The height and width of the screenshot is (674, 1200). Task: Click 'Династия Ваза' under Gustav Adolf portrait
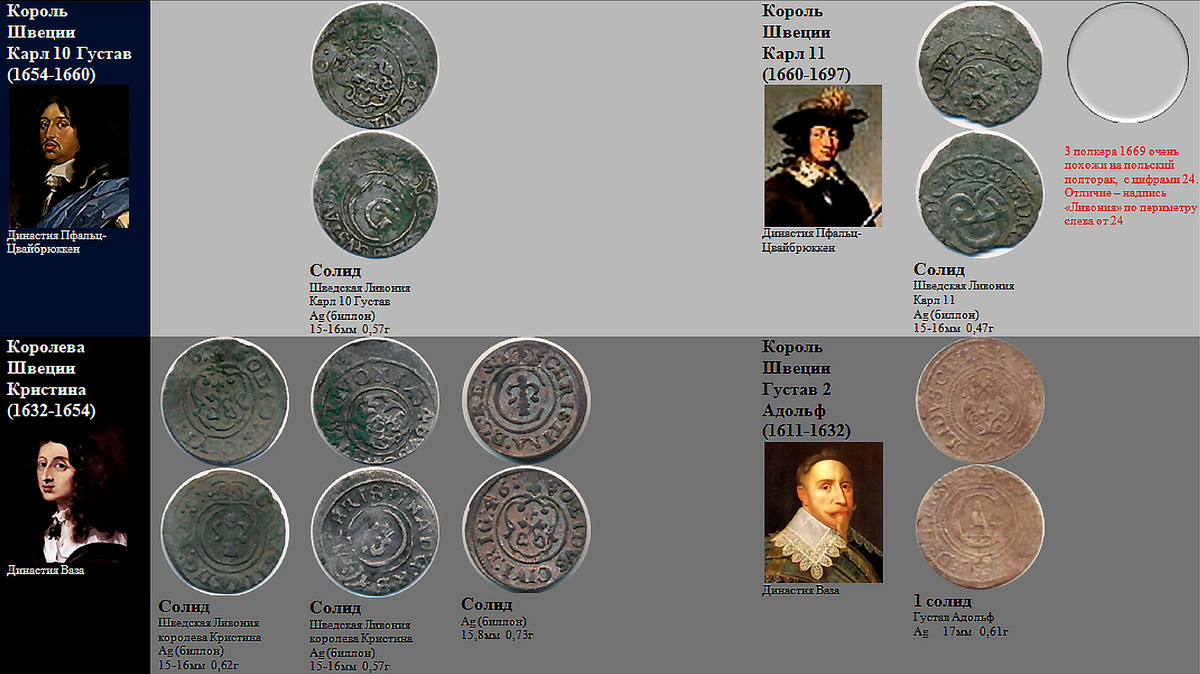coord(801,590)
